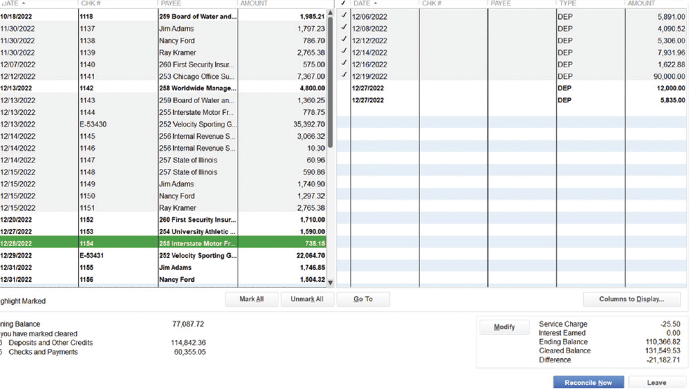Mark the 12,000.00 deposit as cleared

tap(344, 88)
